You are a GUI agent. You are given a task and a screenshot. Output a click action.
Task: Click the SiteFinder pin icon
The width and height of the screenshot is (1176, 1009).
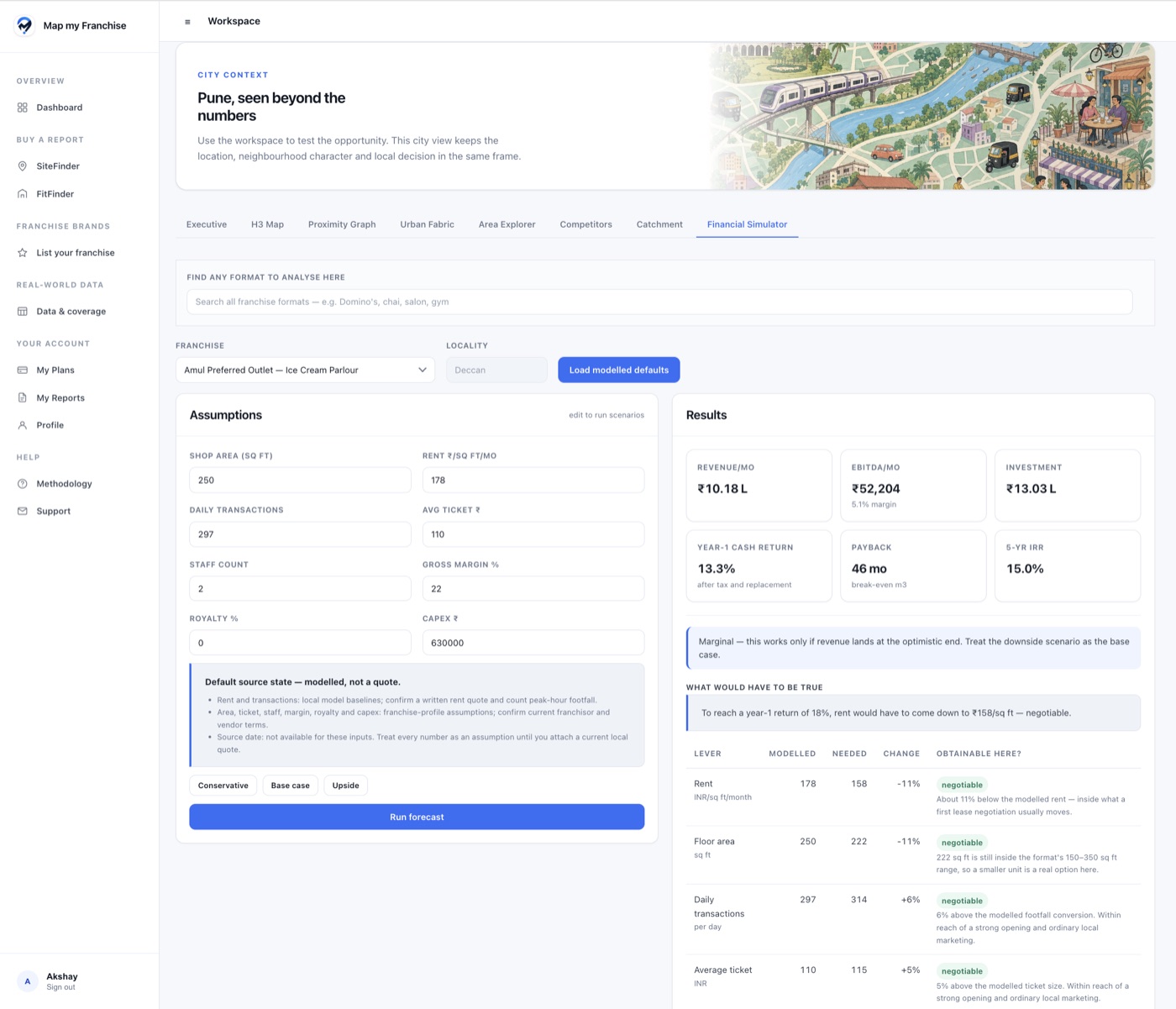23,166
